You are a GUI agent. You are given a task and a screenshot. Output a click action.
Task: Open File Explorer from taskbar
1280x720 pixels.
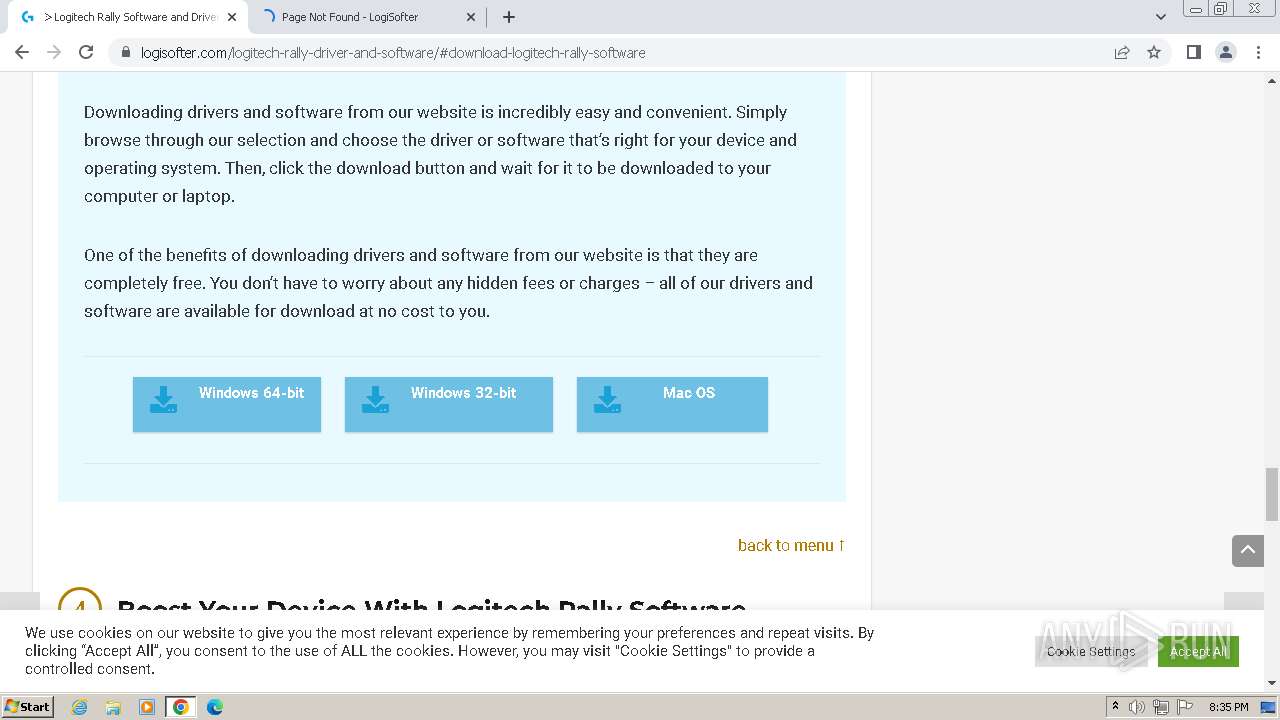tap(113, 707)
